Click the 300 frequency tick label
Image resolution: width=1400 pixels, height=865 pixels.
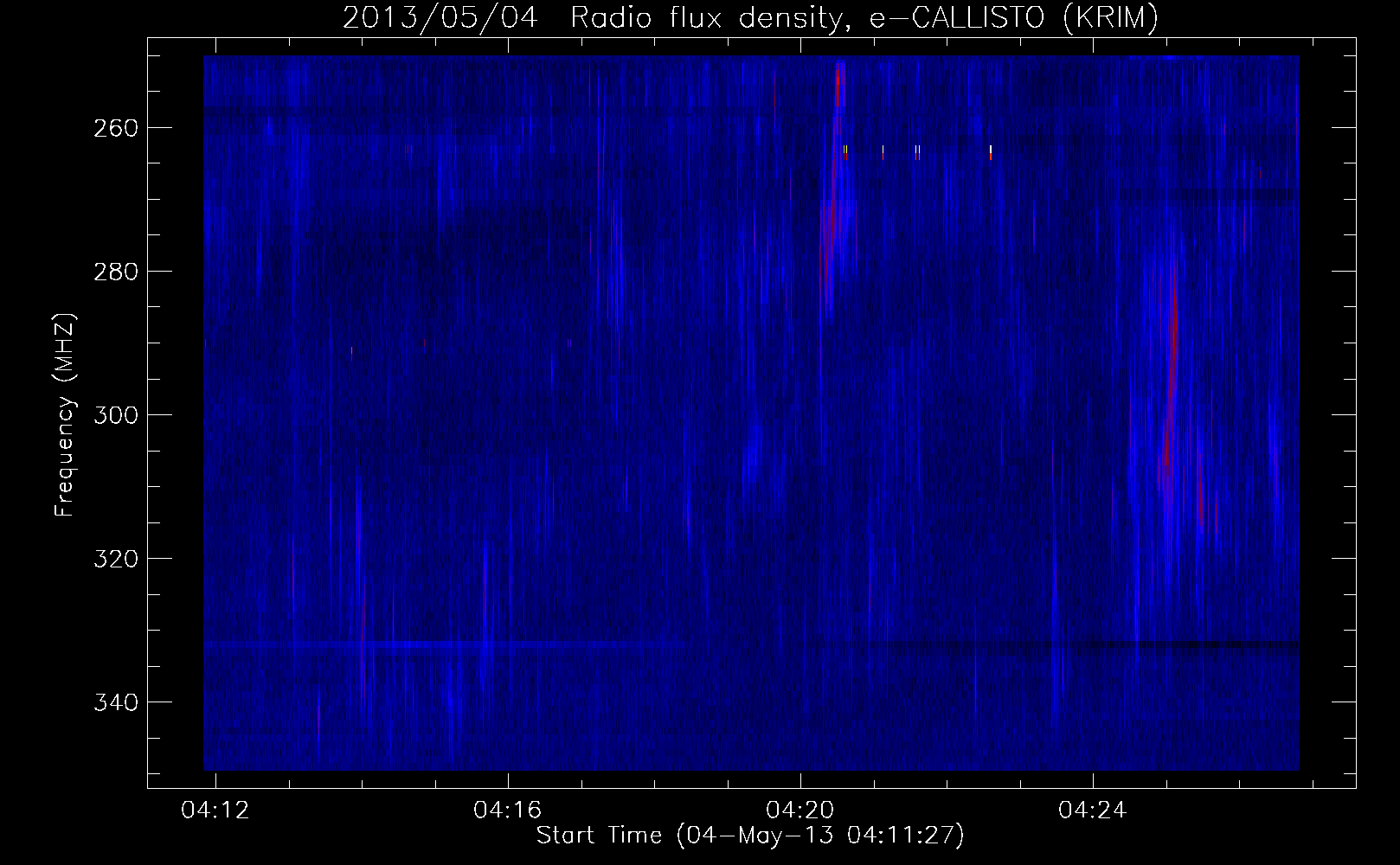click(116, 415)
